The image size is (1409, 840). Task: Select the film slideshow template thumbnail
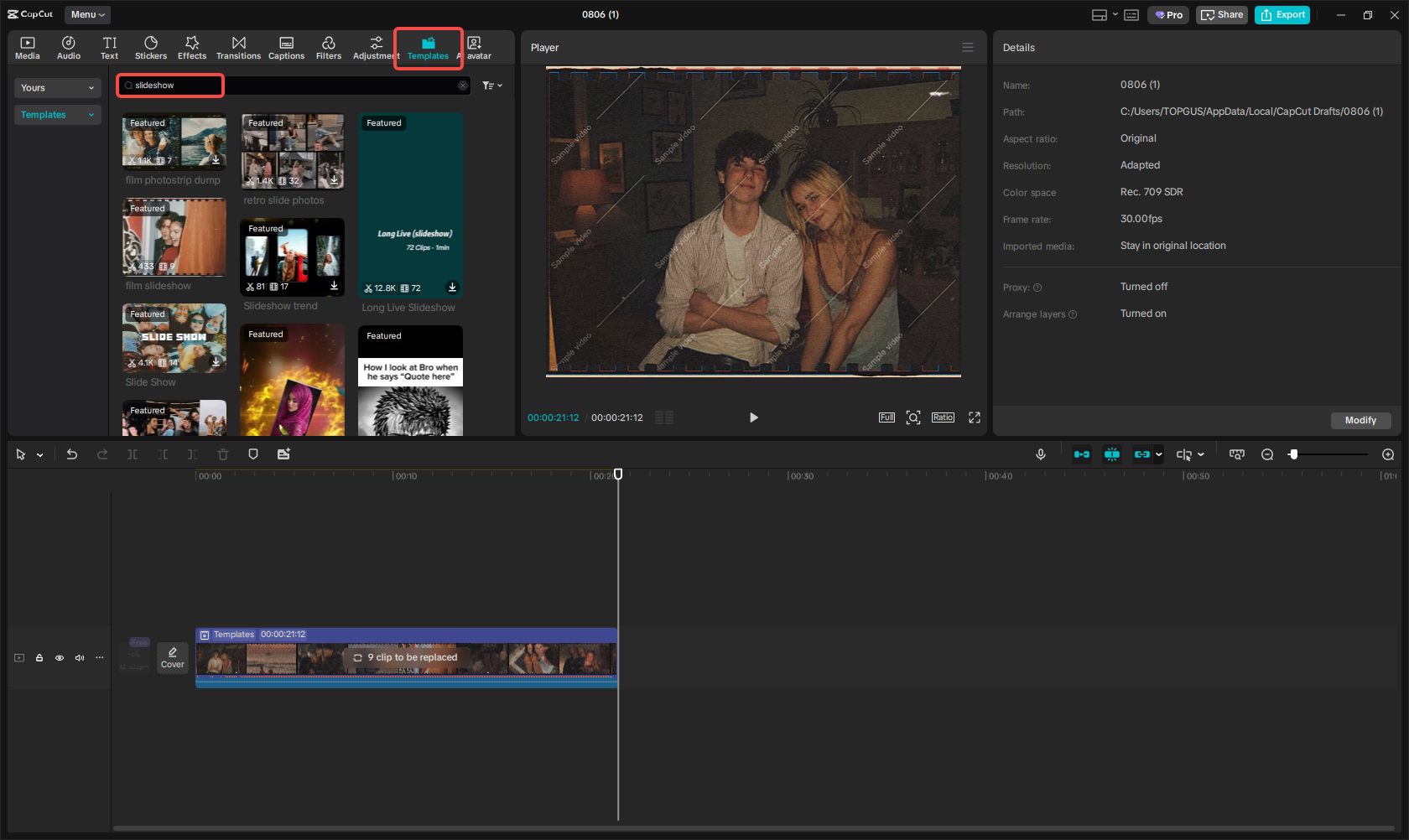(x=174, y=237)
